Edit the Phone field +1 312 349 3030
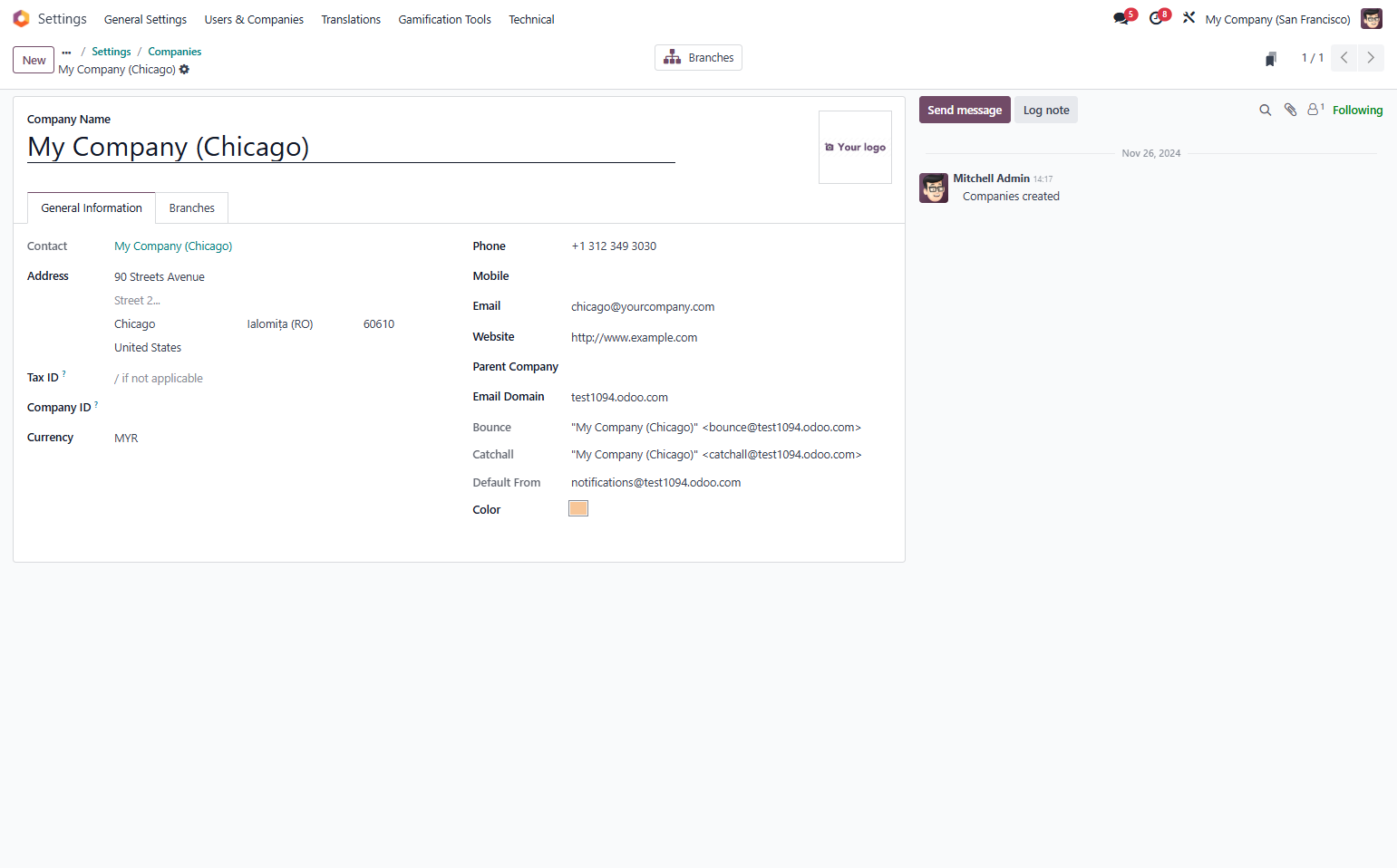Image resolution: width=1397 pixels, height=868 pixels. tap(730, 246)
